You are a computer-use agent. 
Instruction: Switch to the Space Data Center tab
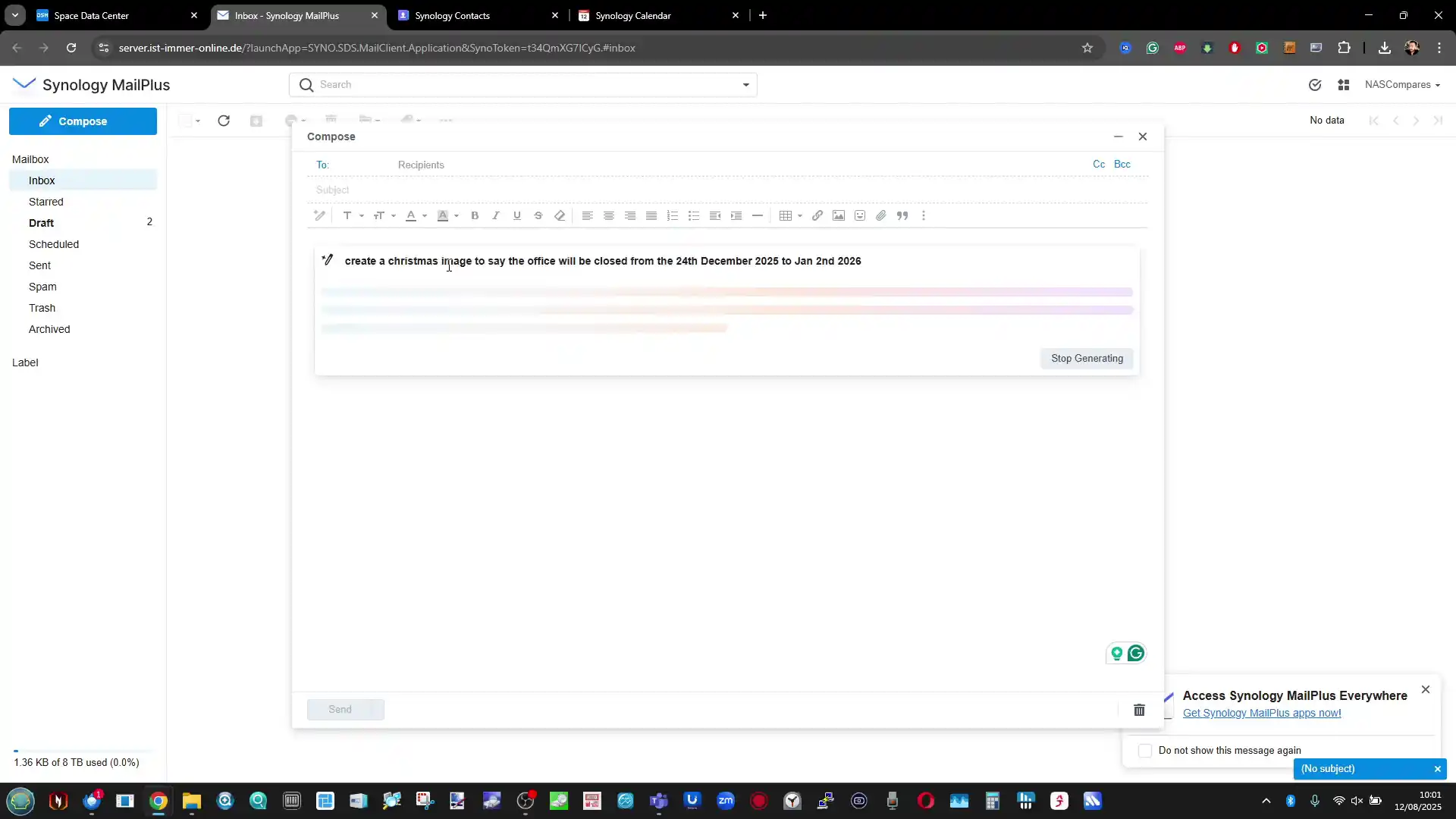(117, 15)
